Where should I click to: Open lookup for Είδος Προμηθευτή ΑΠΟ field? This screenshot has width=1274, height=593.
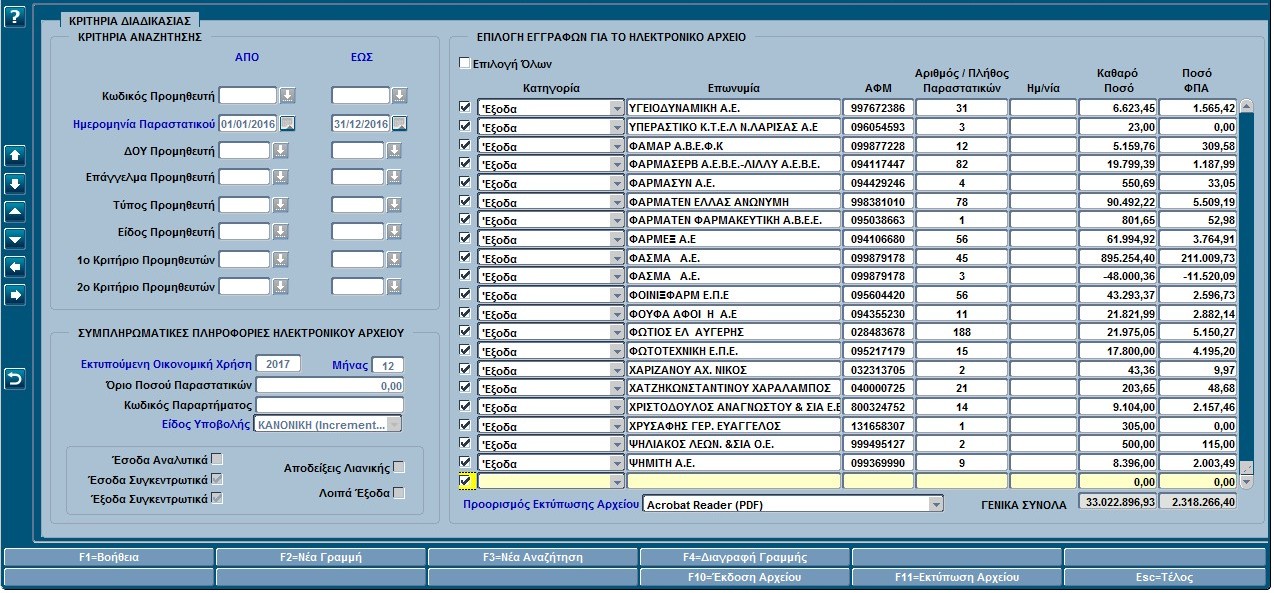[281, 232]
